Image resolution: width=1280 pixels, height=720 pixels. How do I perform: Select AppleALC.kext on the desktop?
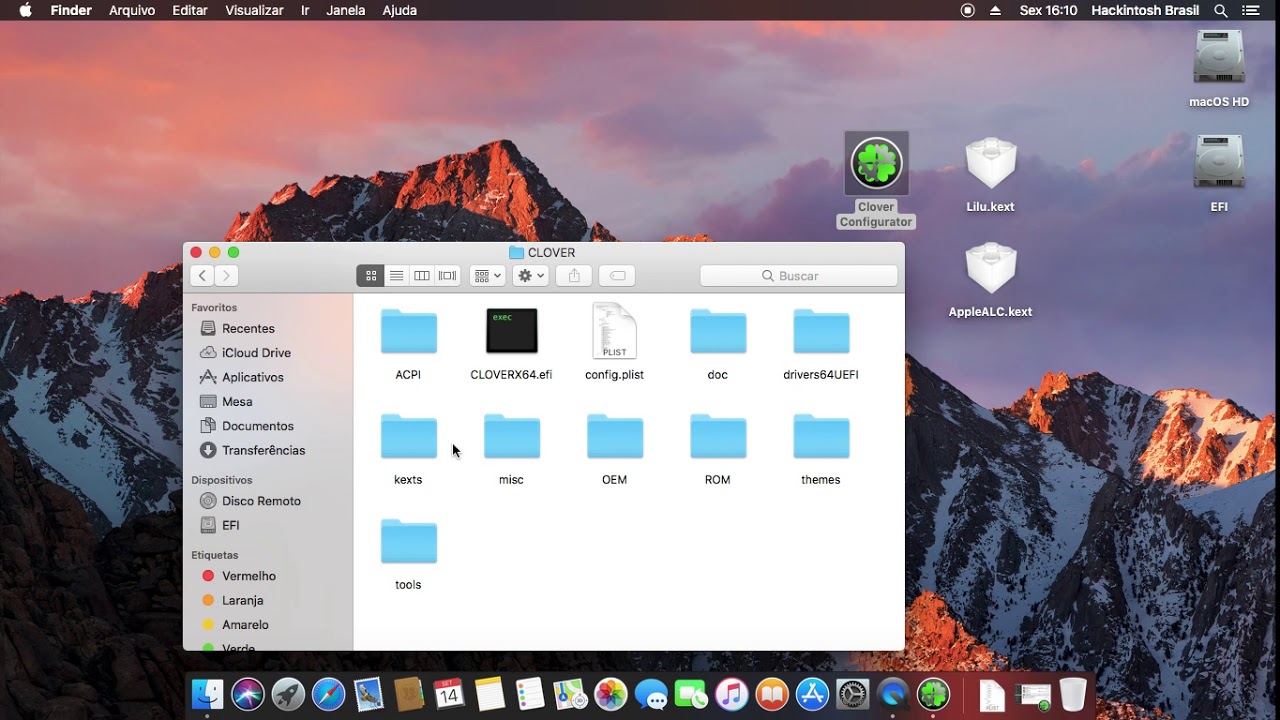(991, 268)
